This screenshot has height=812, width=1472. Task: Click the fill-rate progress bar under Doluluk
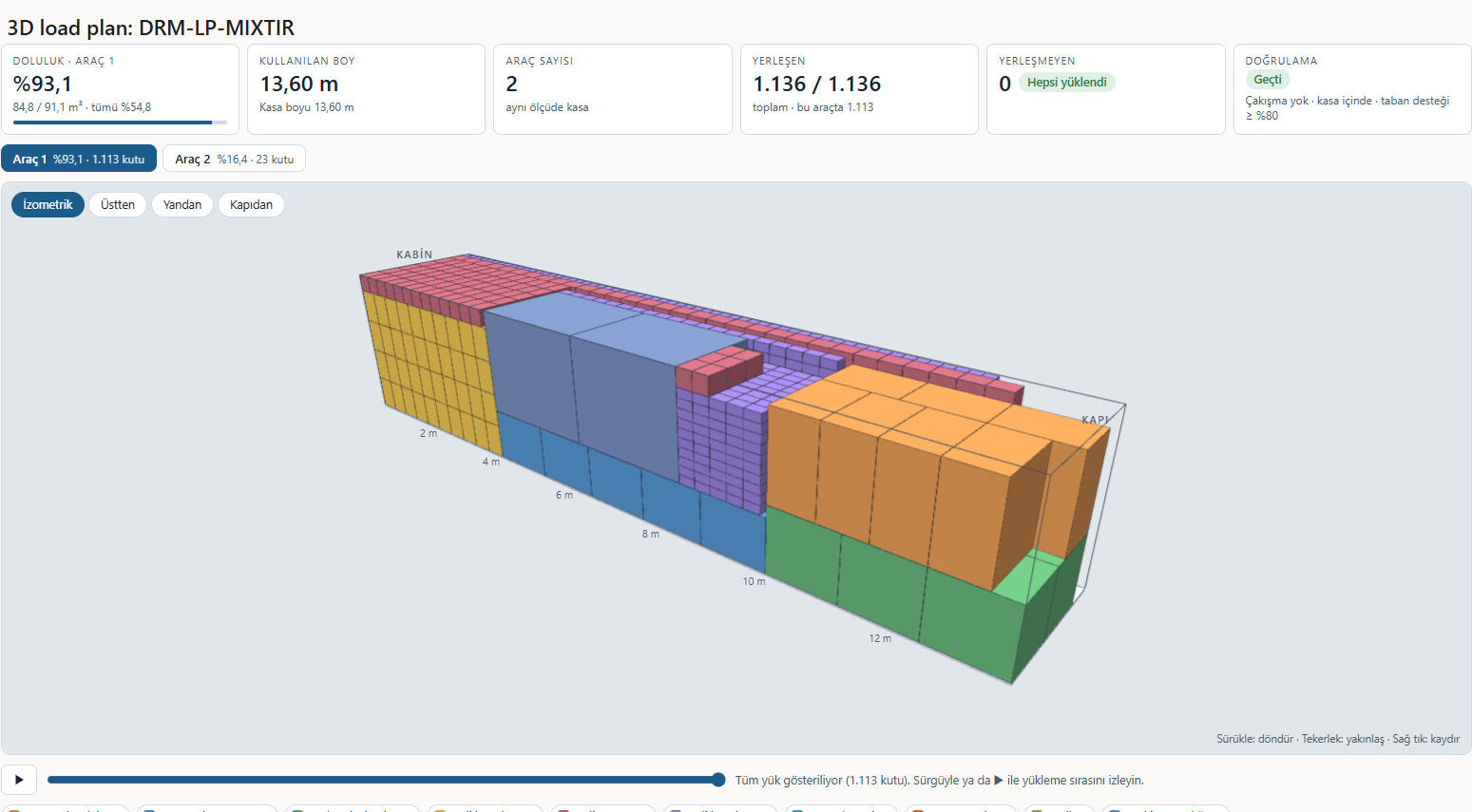(x=120, y=123)
